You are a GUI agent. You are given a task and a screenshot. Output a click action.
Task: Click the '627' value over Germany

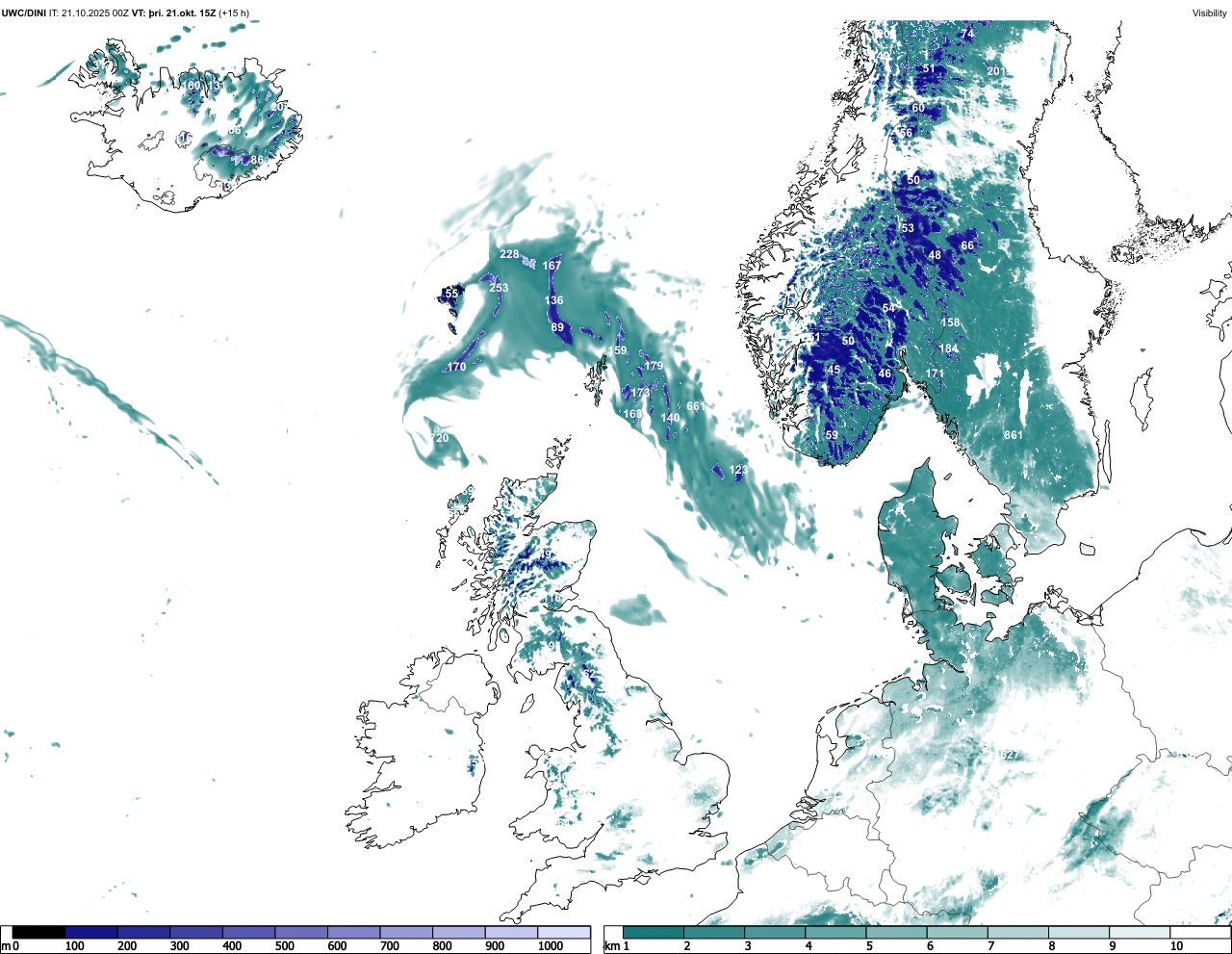(1009, 755)
